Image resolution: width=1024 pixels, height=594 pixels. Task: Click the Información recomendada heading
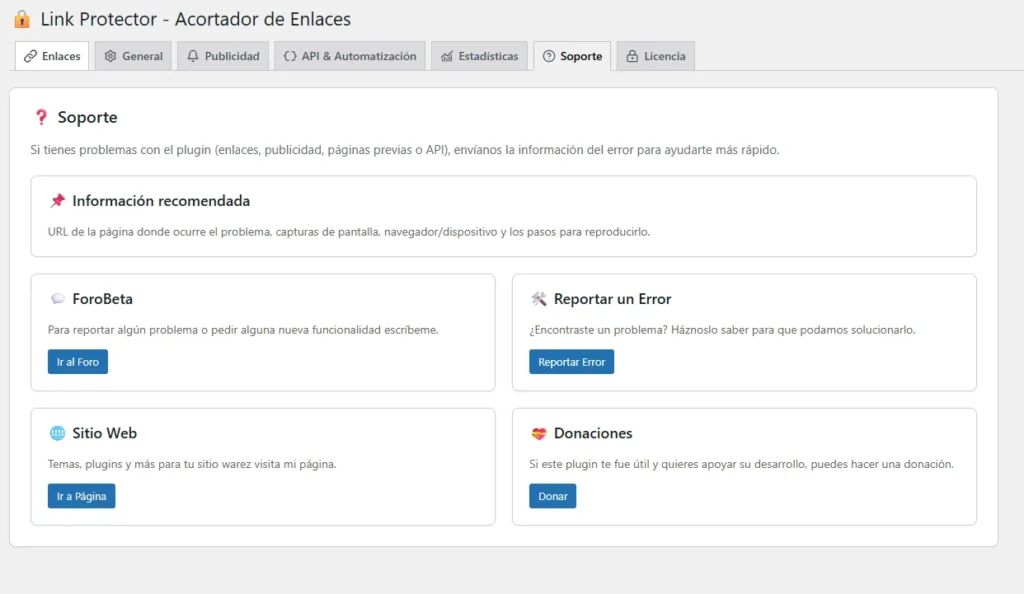(x=161, y=200)
